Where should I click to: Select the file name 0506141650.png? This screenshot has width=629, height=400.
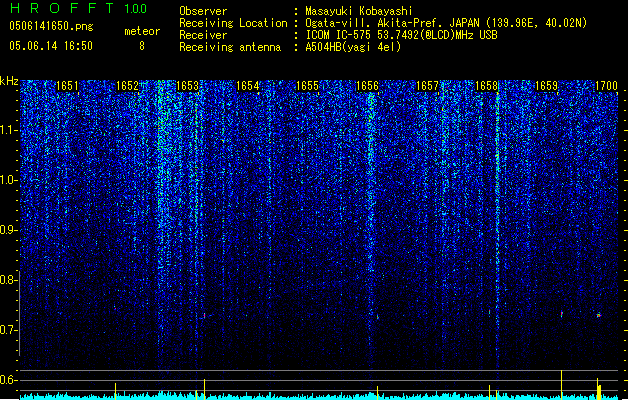tap(51, 26)
